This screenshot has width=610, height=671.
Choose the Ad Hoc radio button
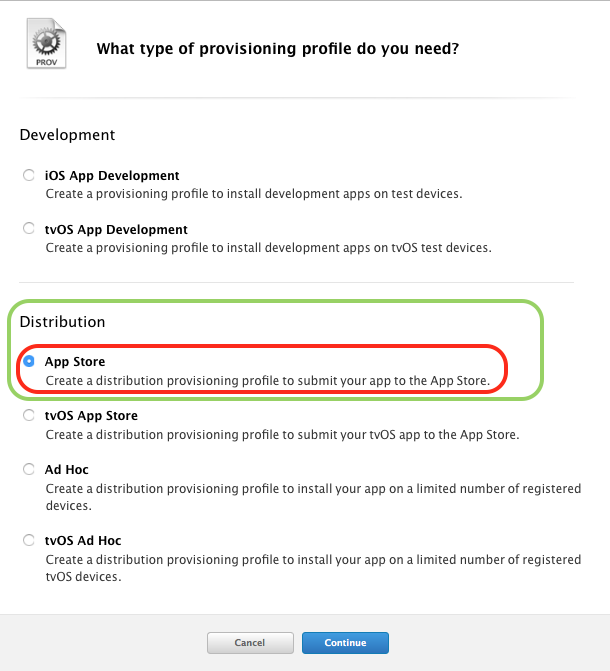(29, 469)
